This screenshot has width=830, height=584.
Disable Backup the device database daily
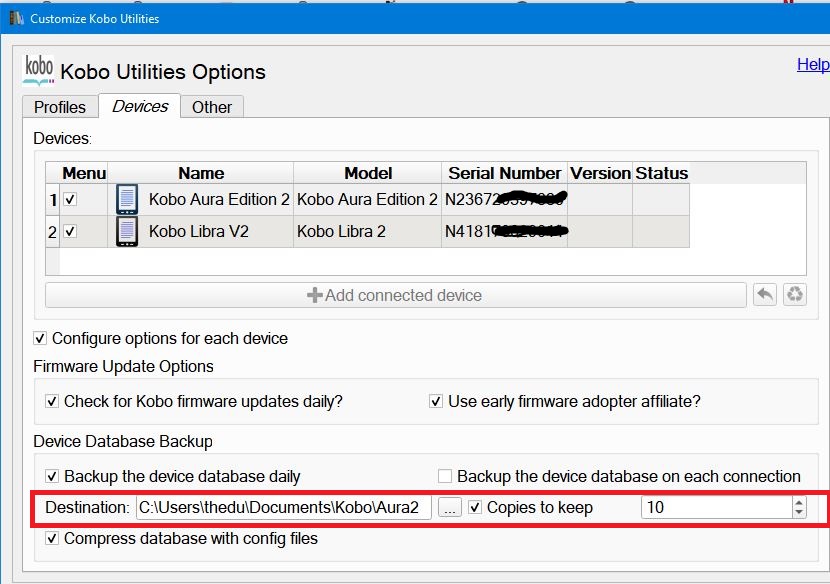pos(52,476)
